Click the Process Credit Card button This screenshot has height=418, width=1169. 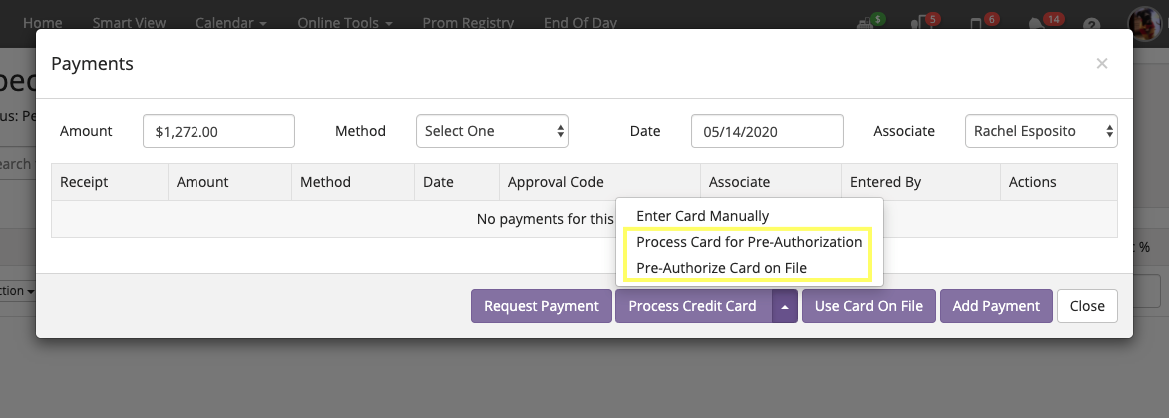point(693,306)
